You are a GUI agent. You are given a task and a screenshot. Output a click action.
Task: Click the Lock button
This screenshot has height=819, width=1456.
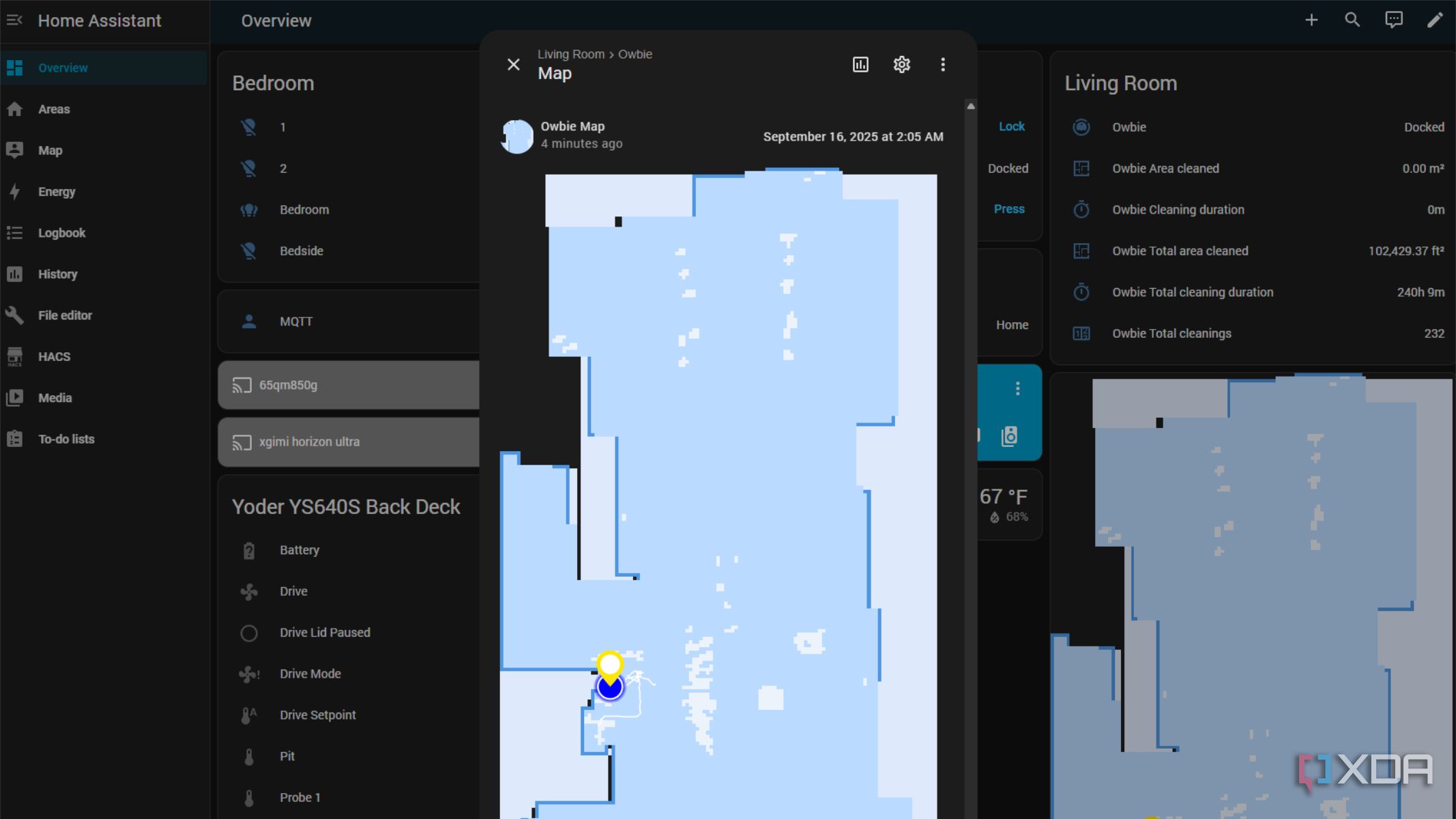pyautogui.click(x=1011, y=127)
